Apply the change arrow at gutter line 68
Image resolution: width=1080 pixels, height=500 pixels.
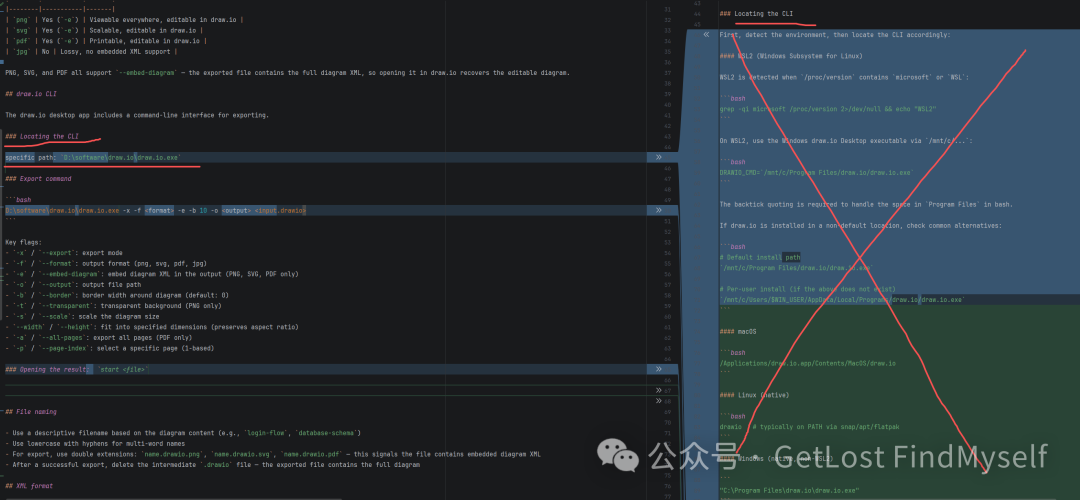(x=658, y=401)
